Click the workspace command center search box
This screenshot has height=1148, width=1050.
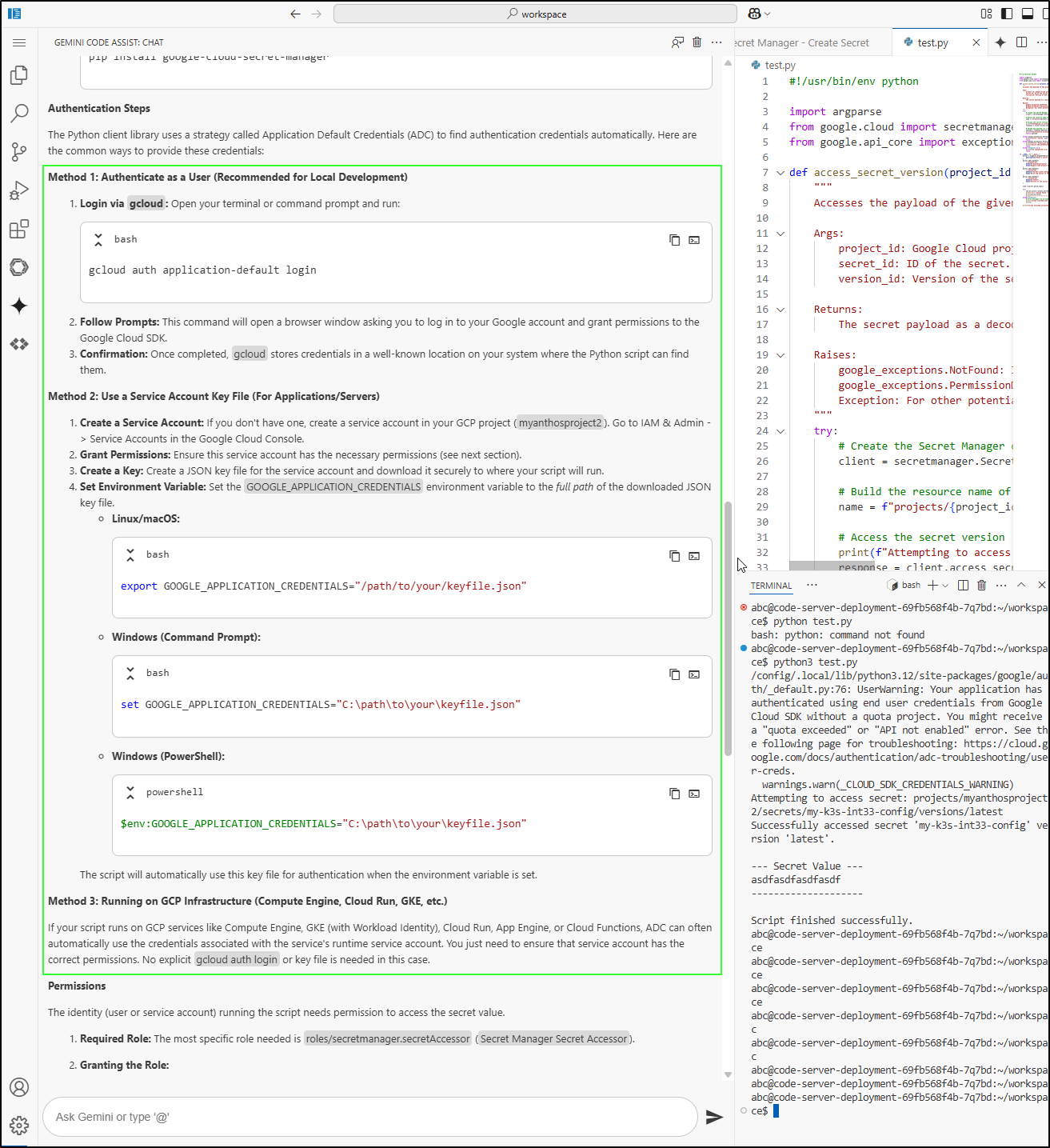point(535,14)
